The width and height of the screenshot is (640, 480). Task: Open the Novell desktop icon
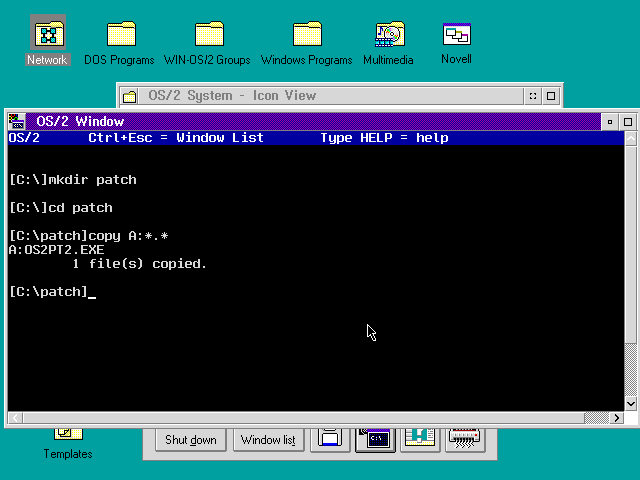[456, 43]
